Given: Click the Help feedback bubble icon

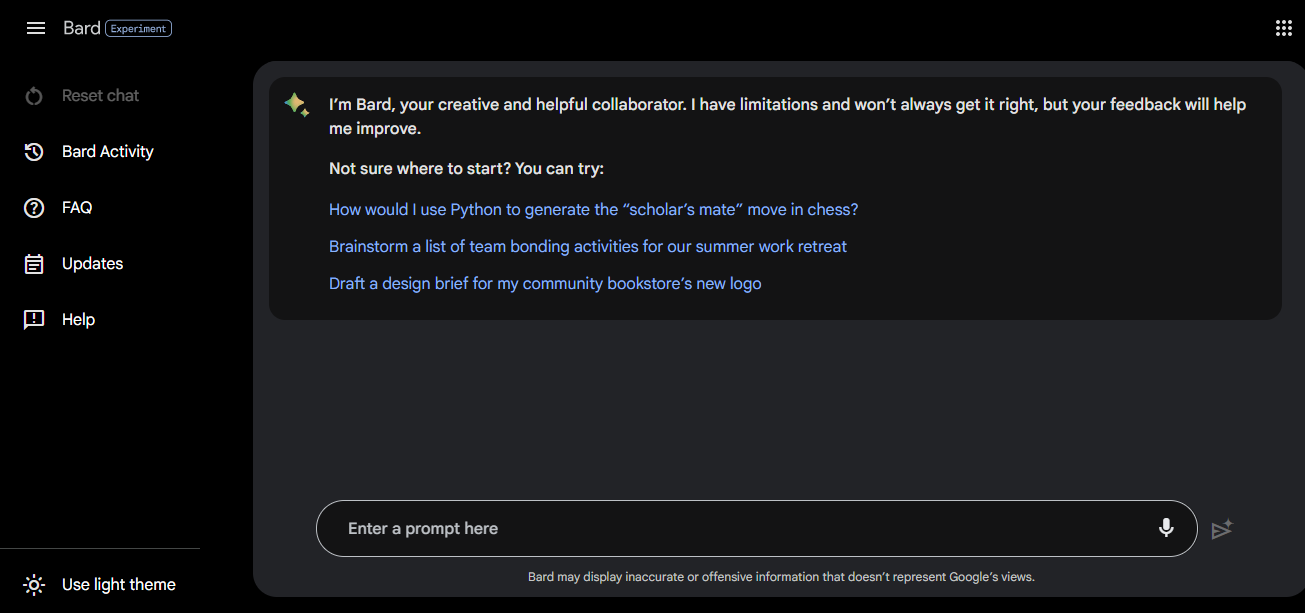Looking at the screenshot, I should click(x=34, y=320).
